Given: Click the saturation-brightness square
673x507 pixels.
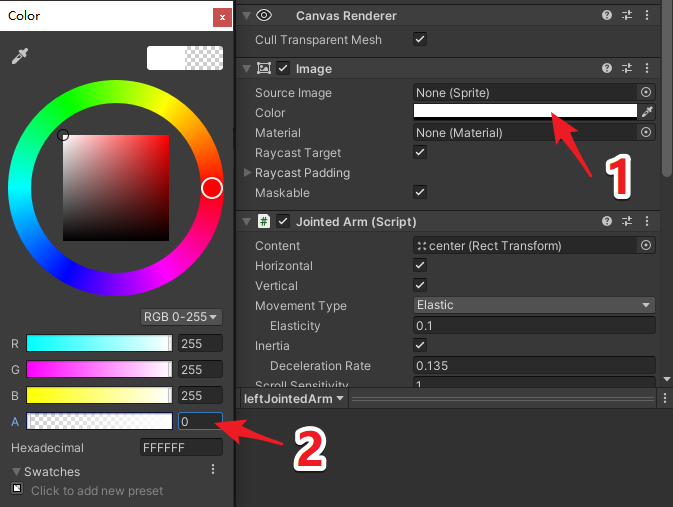Looking at the screenshot, I should pos(116,188).
